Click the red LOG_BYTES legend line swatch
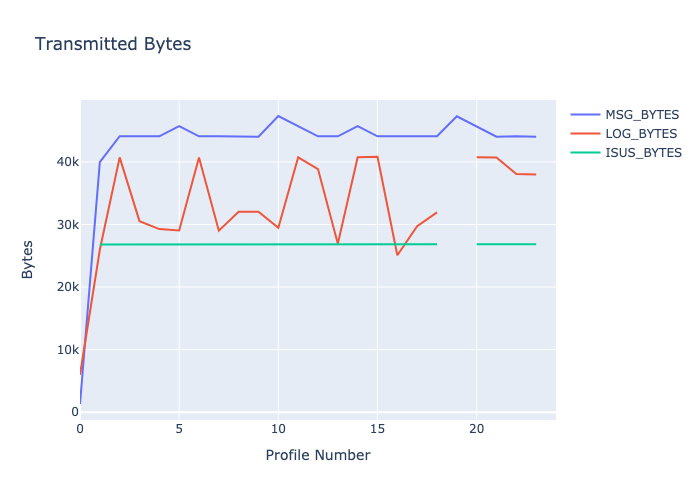Image resolution: width=700 pixels, height=500 pixels. pos(585,133)
